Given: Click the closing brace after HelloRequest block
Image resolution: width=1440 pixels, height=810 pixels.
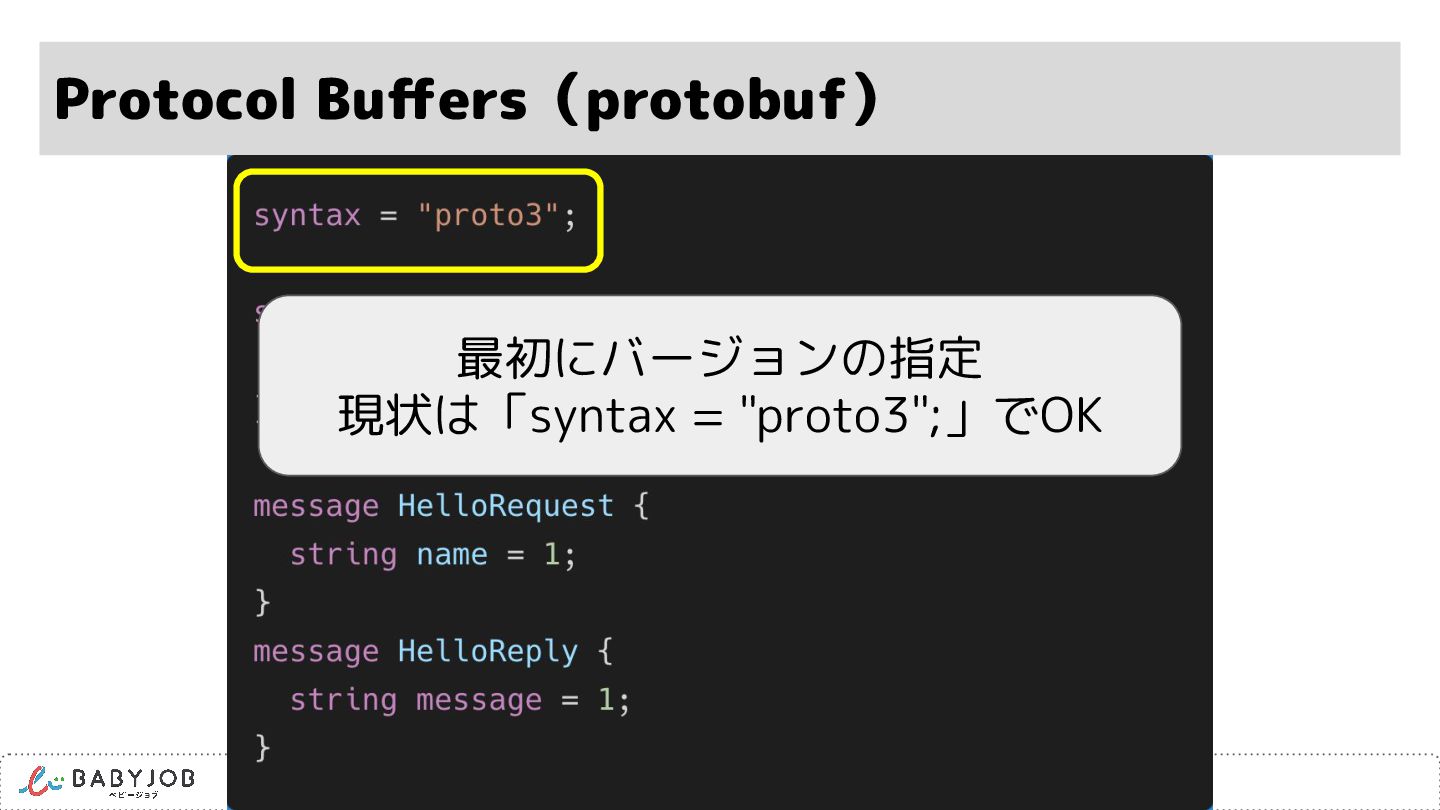Looking at the screenshot, I should point(263,602).
